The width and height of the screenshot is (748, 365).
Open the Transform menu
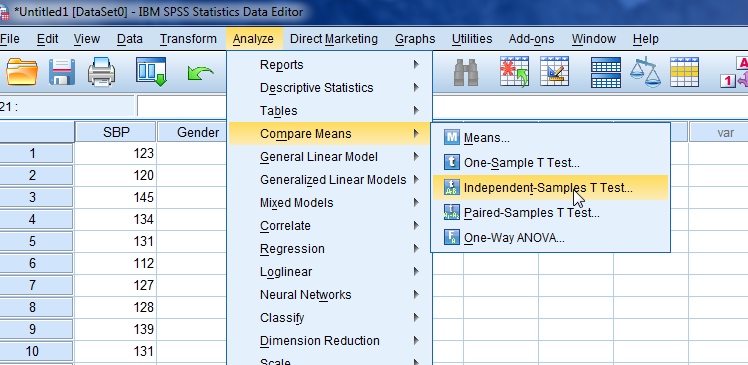tap(188, 39)
